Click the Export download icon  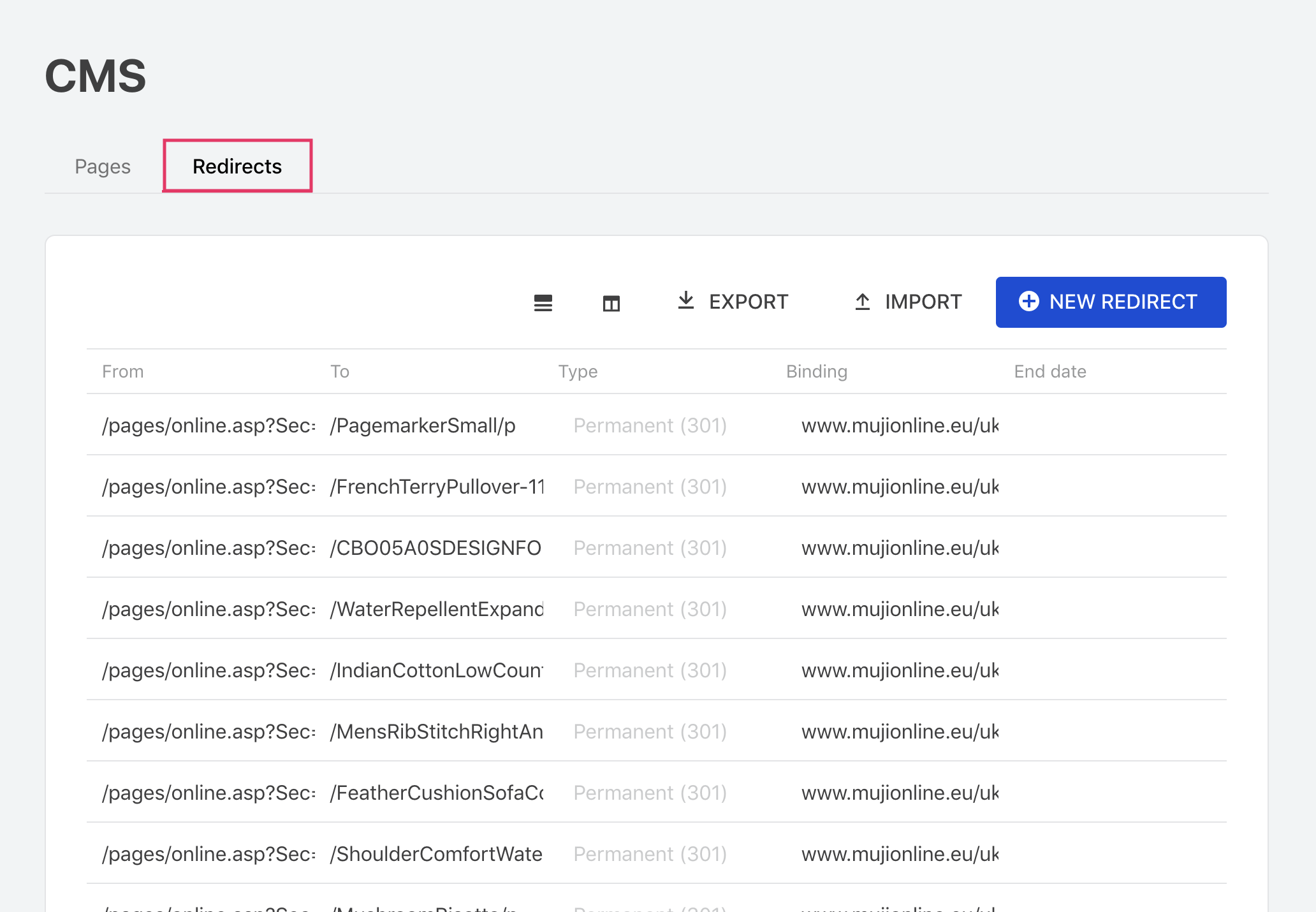[685, 301]
